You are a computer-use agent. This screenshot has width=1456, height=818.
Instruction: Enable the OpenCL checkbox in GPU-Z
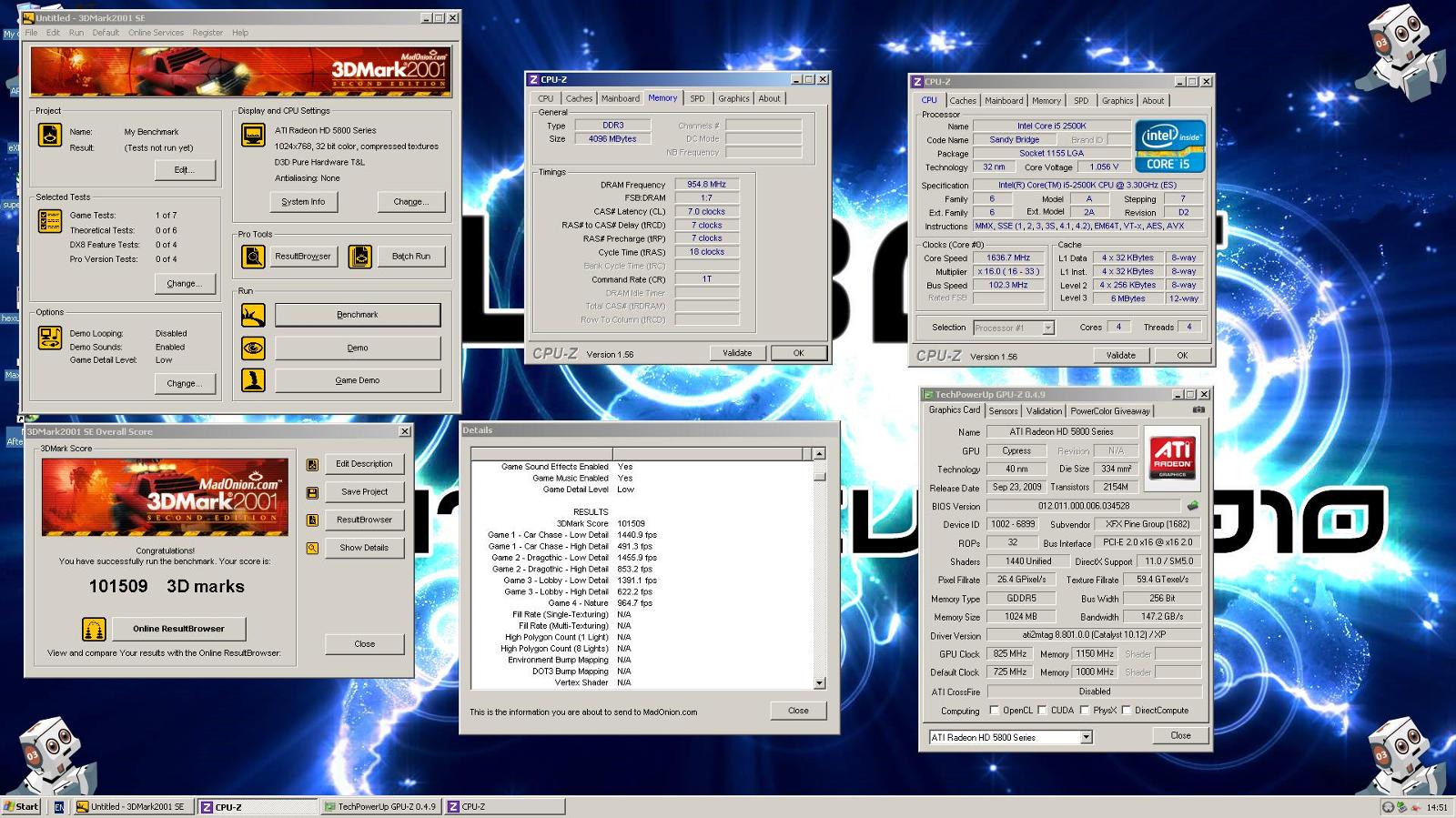click(994, 711)
